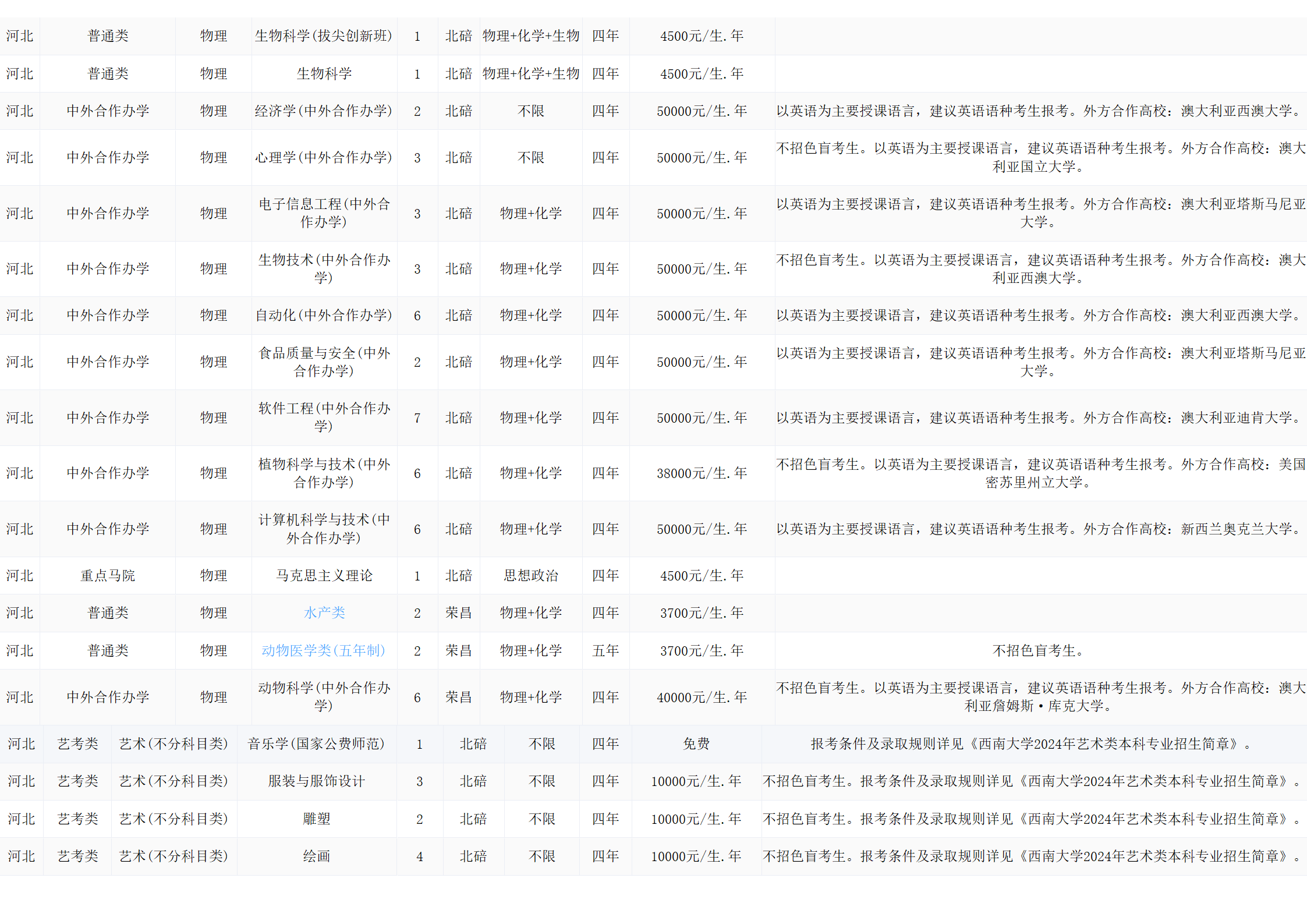Click the 思想政治 subject requirement cell

530,575
